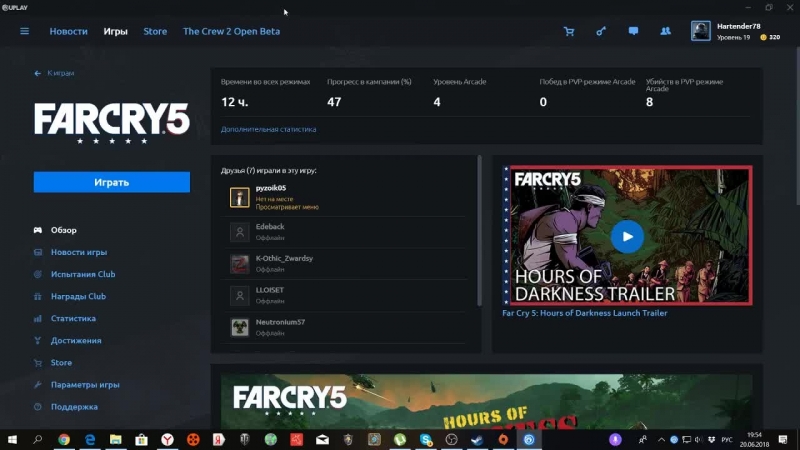This screenshot has height=450, width=800.
Task: Open Far Cry 5: Hours of Darkness Launch Trailer link
Action: pyautogui.click(x=585, y=313)
